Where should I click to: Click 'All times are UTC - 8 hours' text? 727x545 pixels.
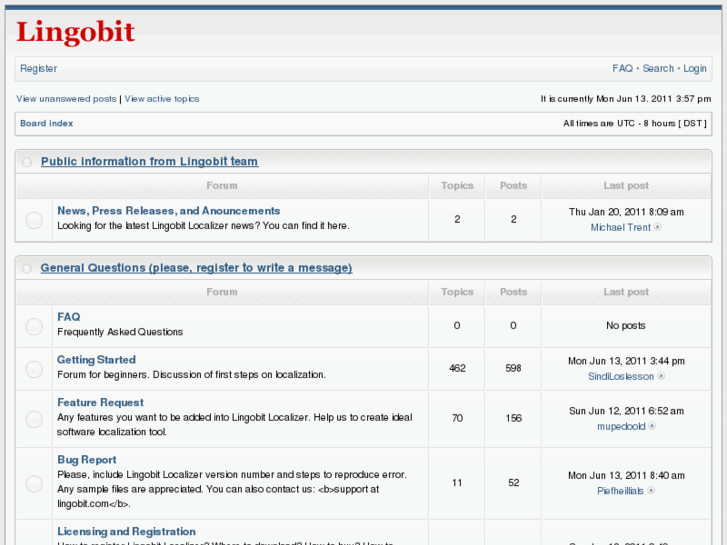(x=619, y=123)
